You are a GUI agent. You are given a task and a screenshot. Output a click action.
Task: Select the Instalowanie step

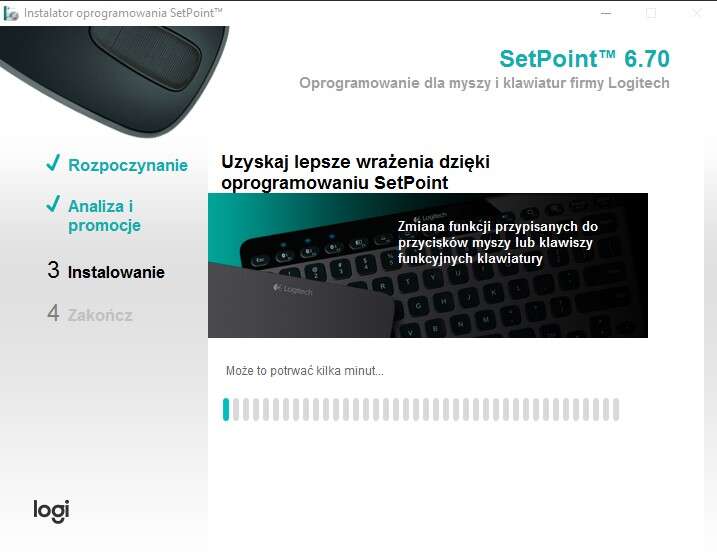tap(116, 272)
